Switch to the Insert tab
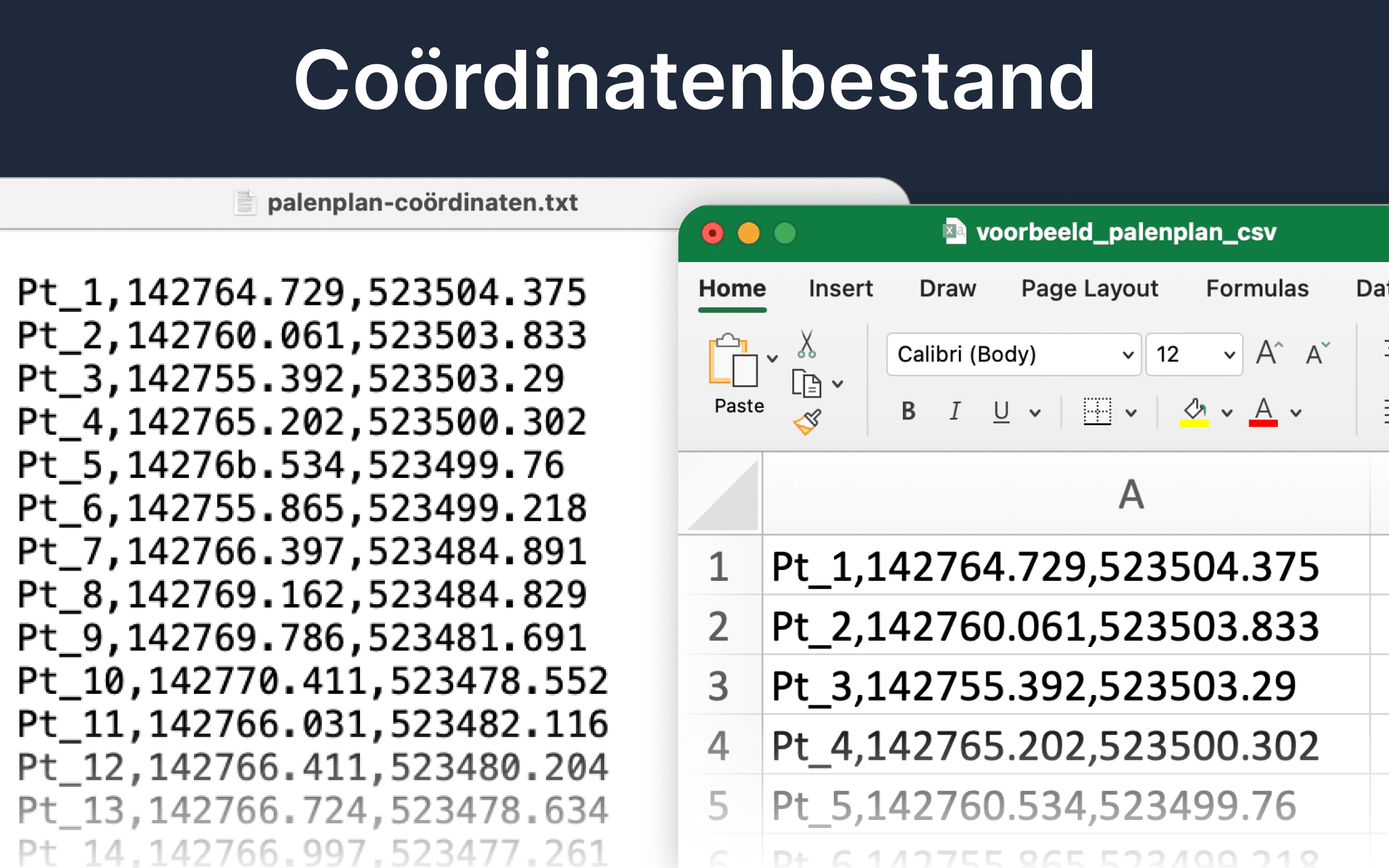Viewport: 1389px width, 868px height. pos(840,288)
